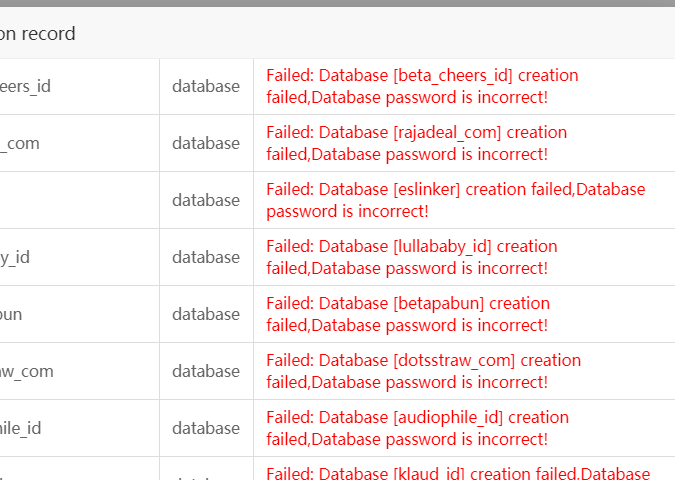675x480 pixels.
Task: Select the dotsstraw_com failed error text
Action: (x=423, y=371)
